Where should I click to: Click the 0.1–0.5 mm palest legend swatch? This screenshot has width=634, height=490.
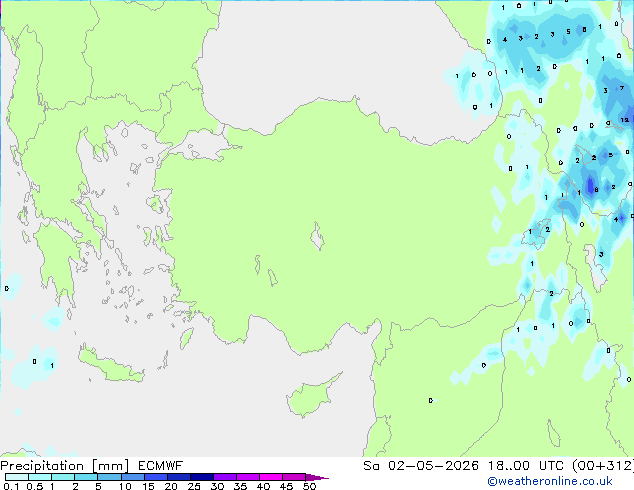17,477
